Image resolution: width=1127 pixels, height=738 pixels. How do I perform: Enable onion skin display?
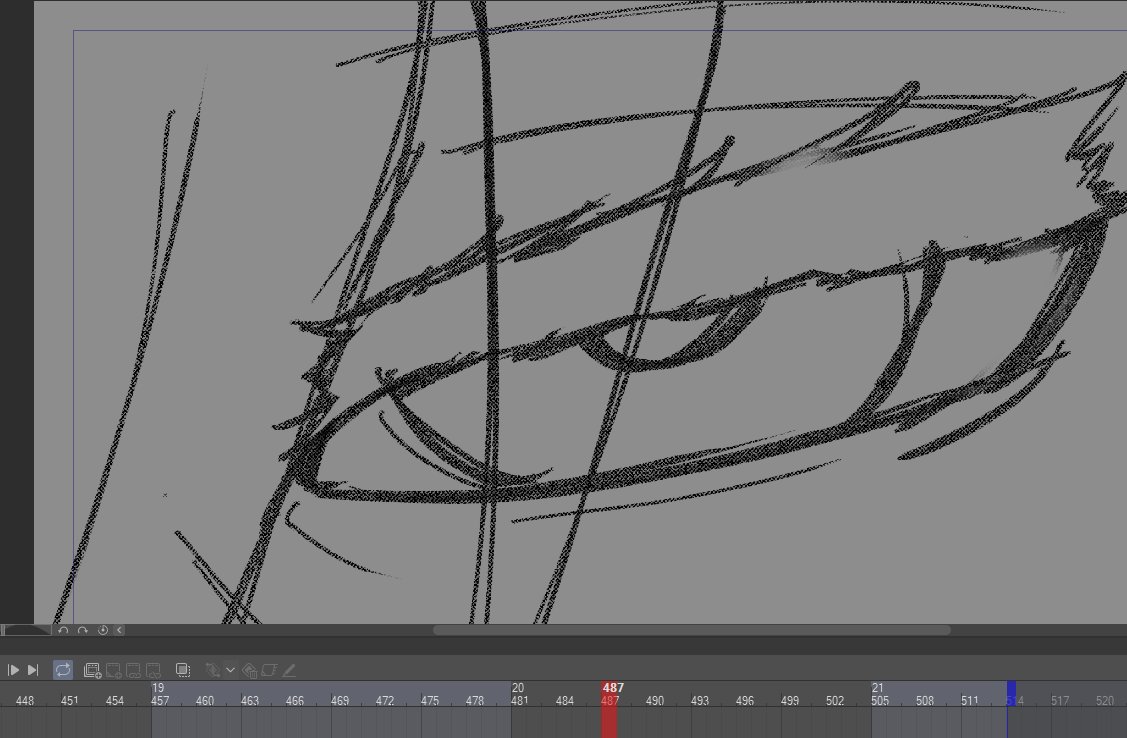click(183, 670)
